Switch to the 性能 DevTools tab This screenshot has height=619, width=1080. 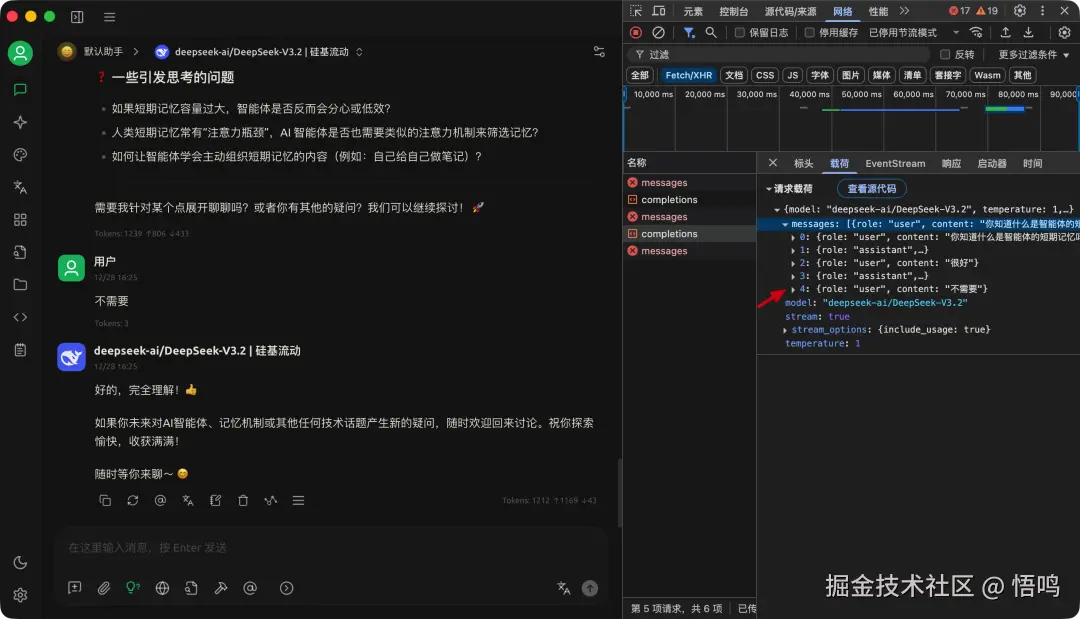[x=878, y=11]
